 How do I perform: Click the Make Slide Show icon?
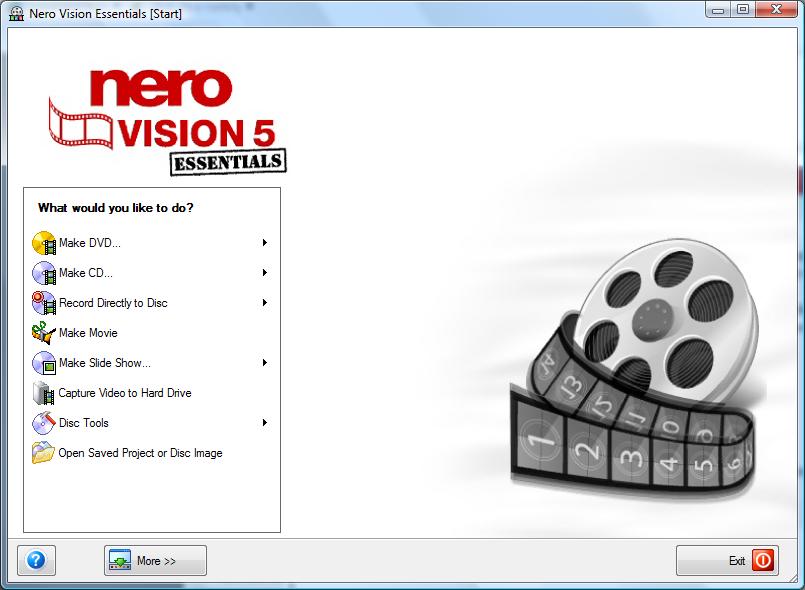44,363
